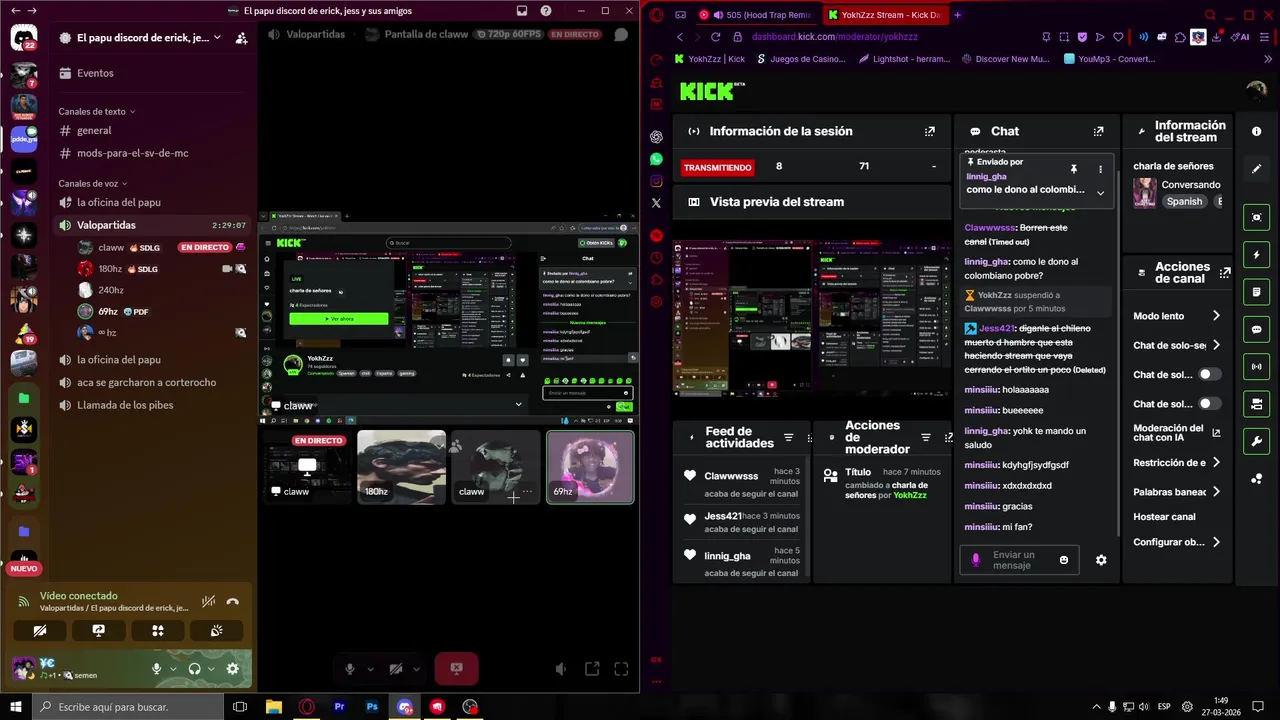Click Discord share screen button in voice panel

pos(99,631)
